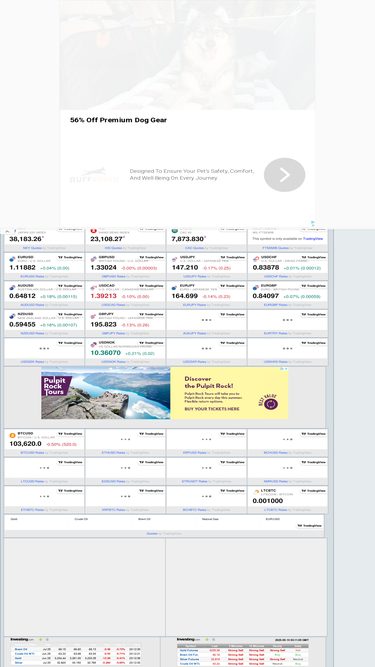Open GBPJPY Rates link
375x667 pixels.
114,334
